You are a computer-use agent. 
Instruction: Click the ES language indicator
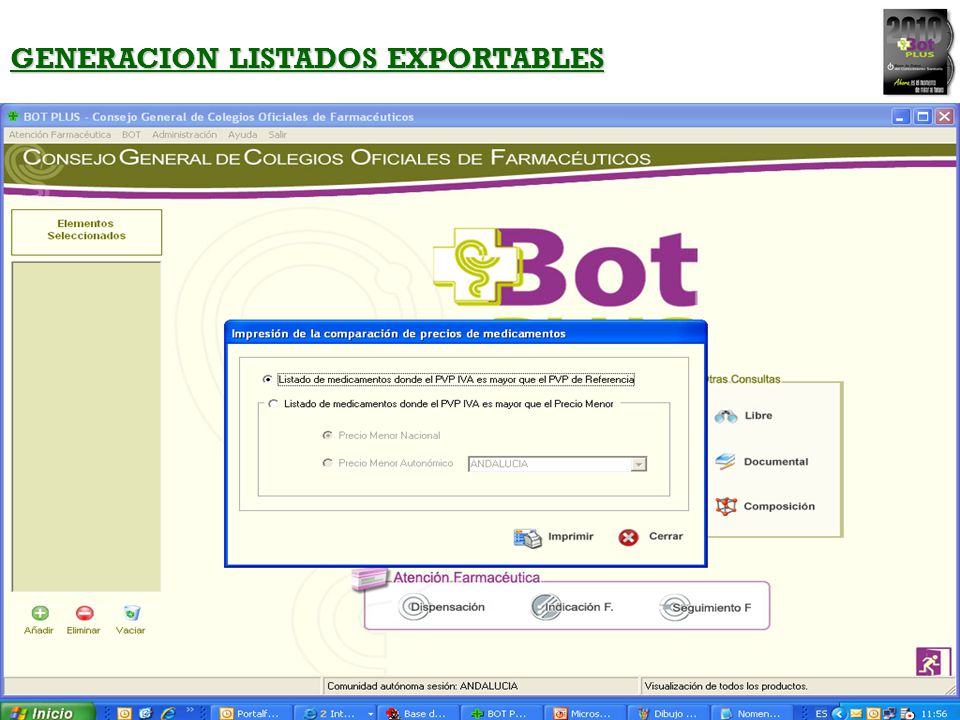point(821,714)
